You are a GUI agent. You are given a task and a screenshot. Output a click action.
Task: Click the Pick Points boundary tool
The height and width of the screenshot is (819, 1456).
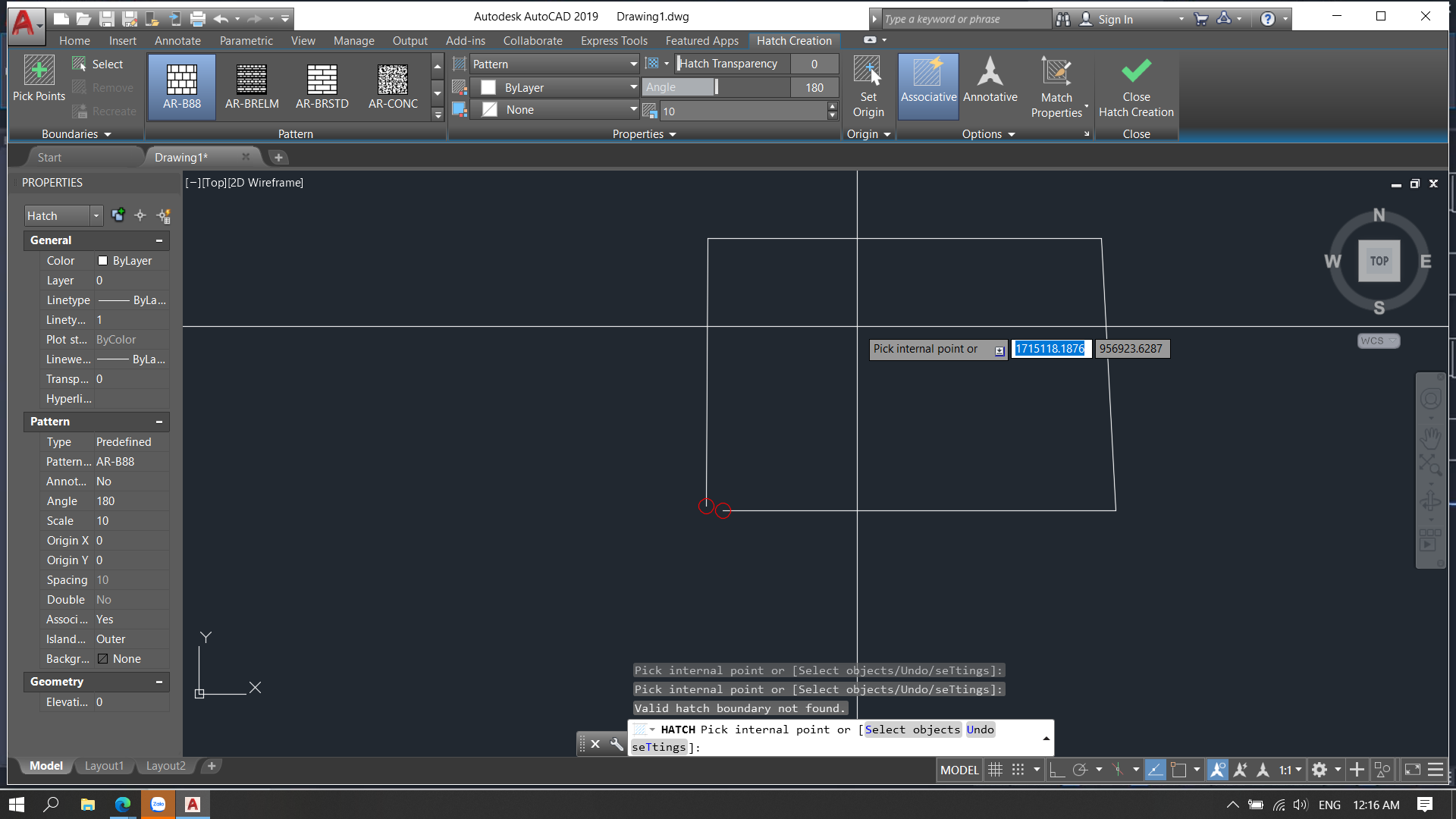(39, 79)
